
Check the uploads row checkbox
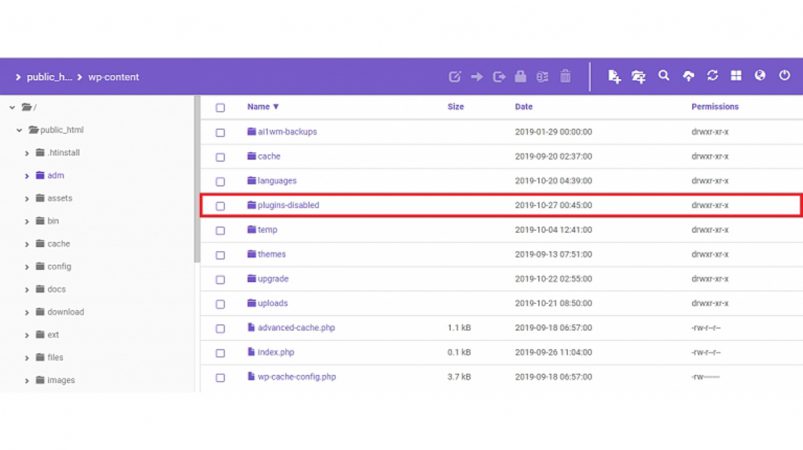click(x=220, y=304)
